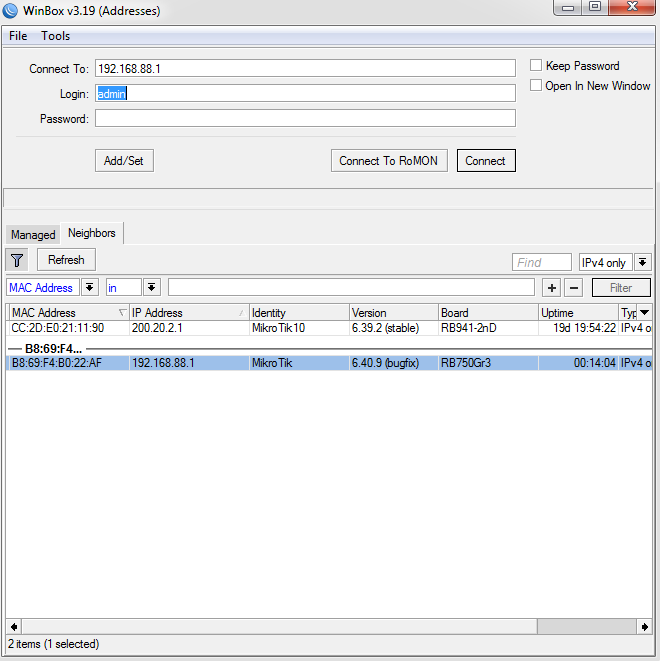This screenshot has width=660, height=661.
Task: Click the scroll left arrow
Action: click(x=14, y=627)
